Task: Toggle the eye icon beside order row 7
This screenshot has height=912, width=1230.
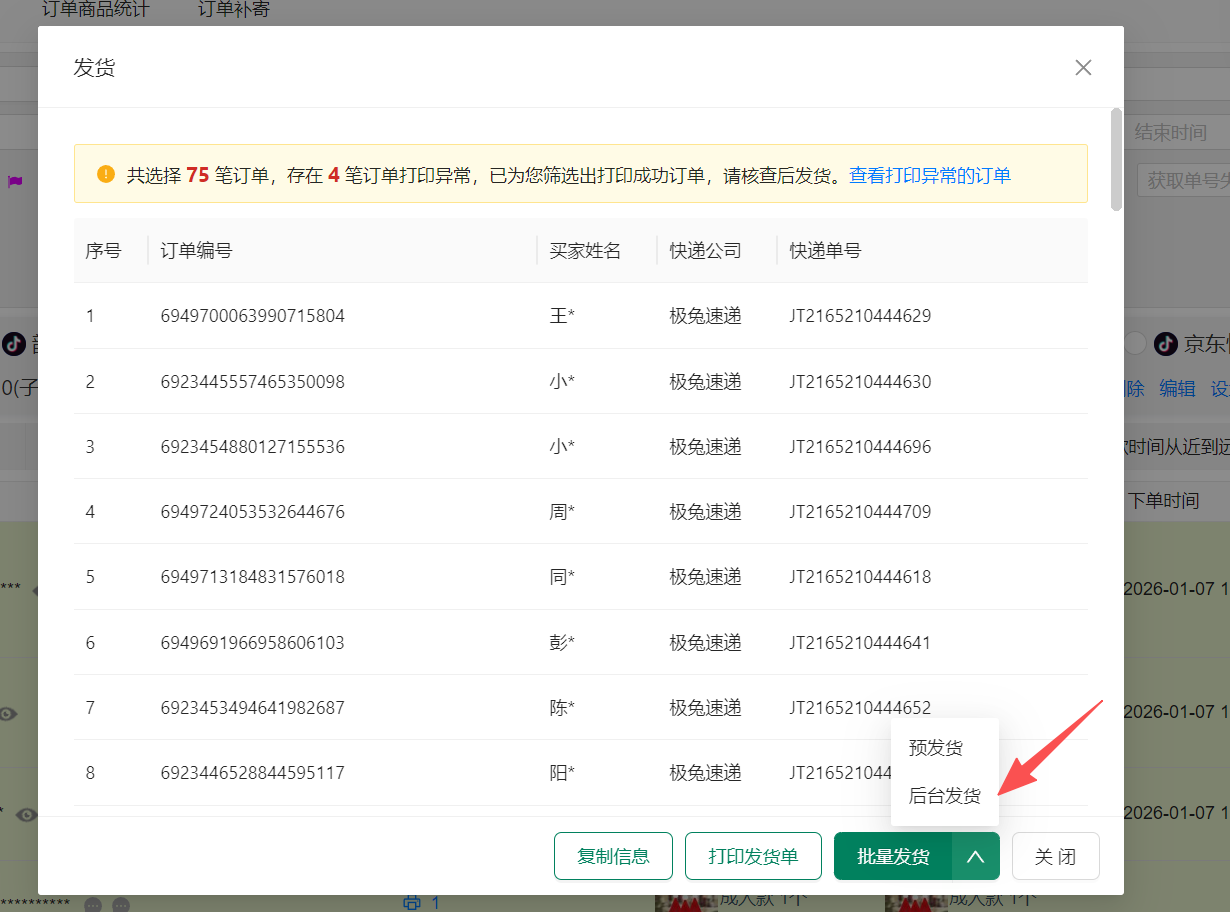Action: [9, 713]
